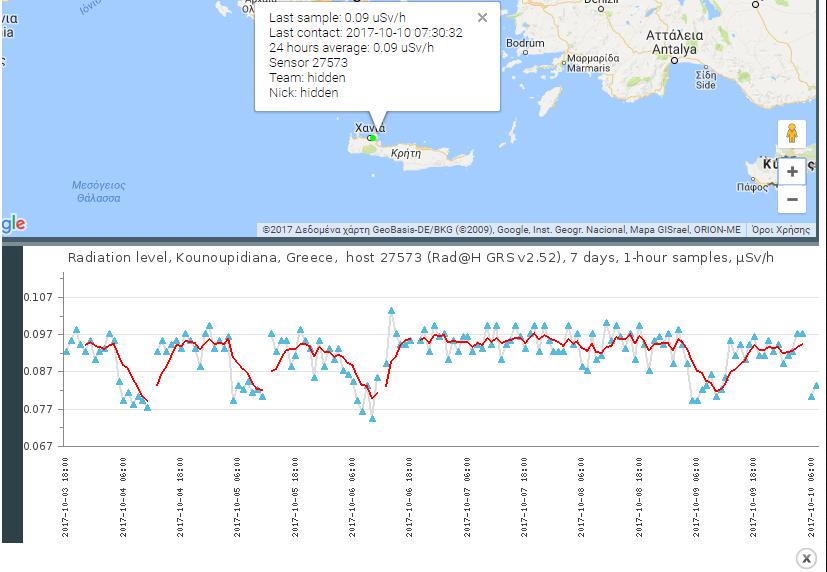Click the Κρήτη island label
The image size is (827, 572).
[x=406, y=154]
